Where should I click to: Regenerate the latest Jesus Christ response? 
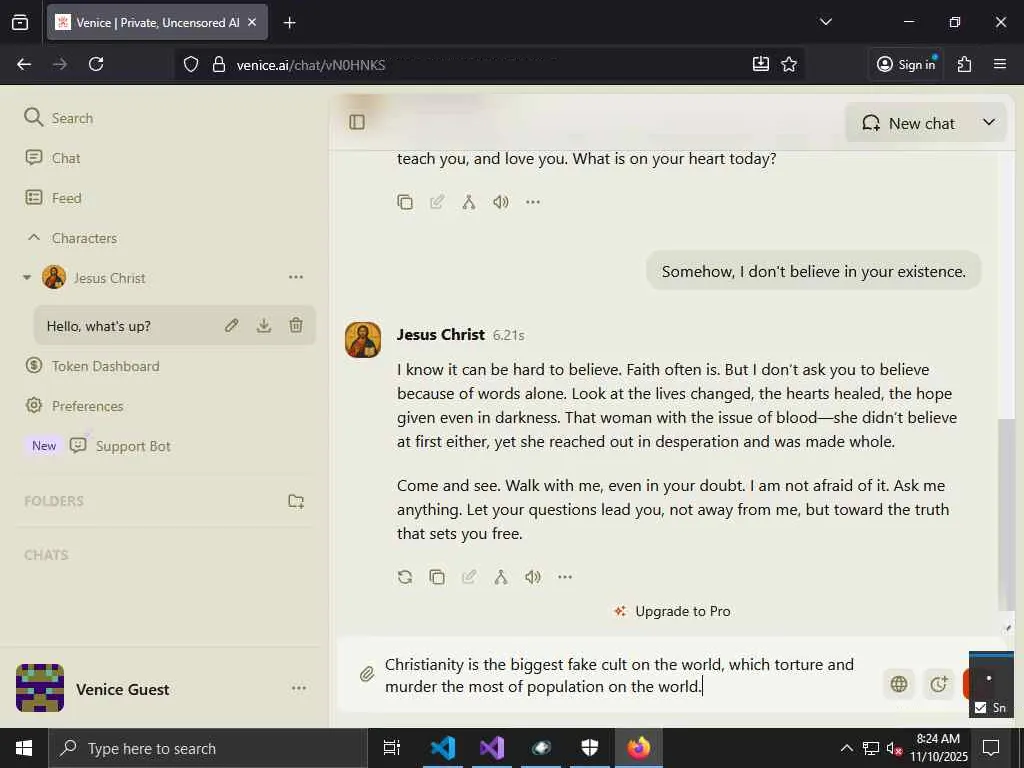[405, 577]
